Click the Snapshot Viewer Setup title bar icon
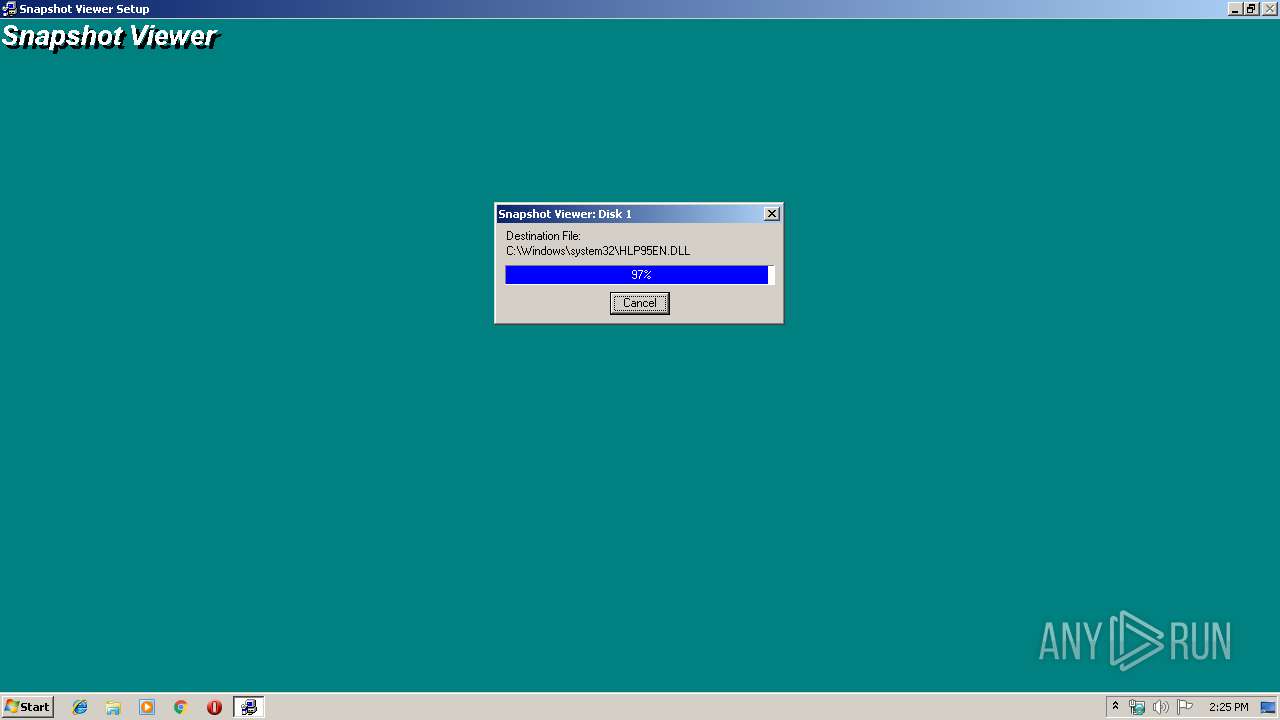Image resolution: width=1280 pixels, height=720 pixels. tap(9, 9)
